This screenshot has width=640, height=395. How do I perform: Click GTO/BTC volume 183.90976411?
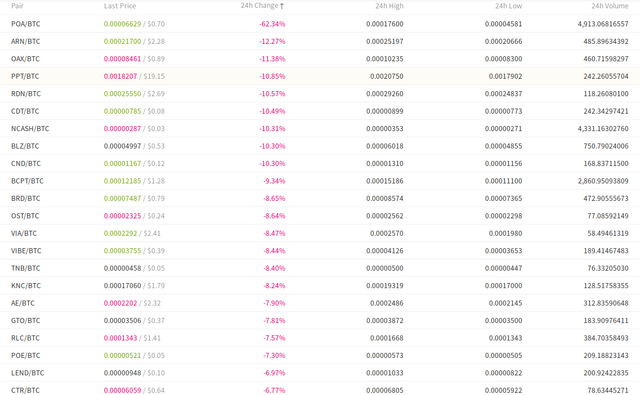point(606,321)
